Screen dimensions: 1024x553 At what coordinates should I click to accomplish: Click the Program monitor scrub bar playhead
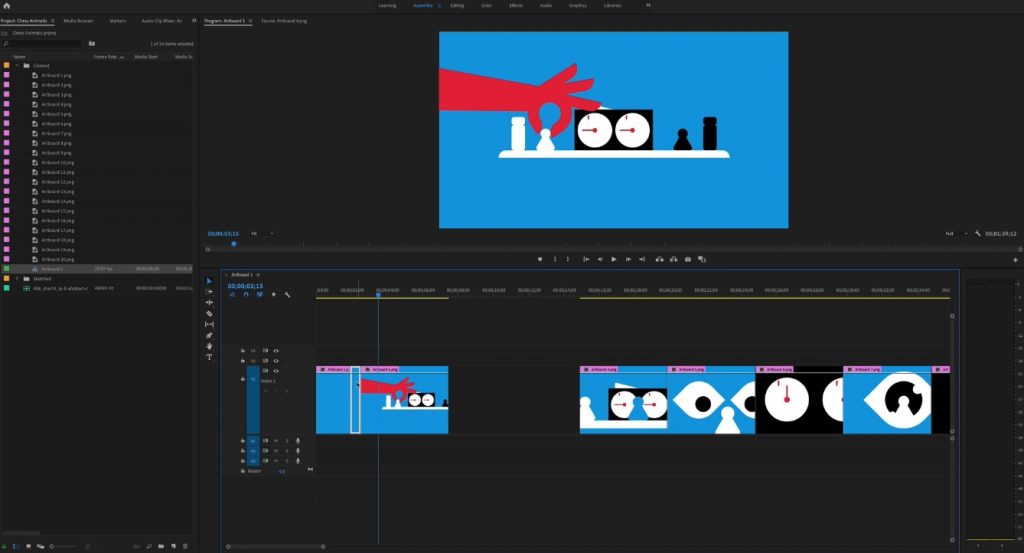pyautogui.click(x=233, y=244)
